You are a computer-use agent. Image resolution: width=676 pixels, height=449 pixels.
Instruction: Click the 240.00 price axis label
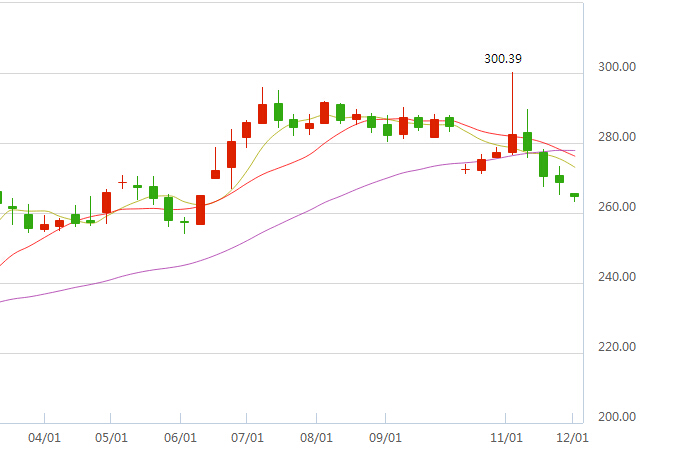click(615, 277)
